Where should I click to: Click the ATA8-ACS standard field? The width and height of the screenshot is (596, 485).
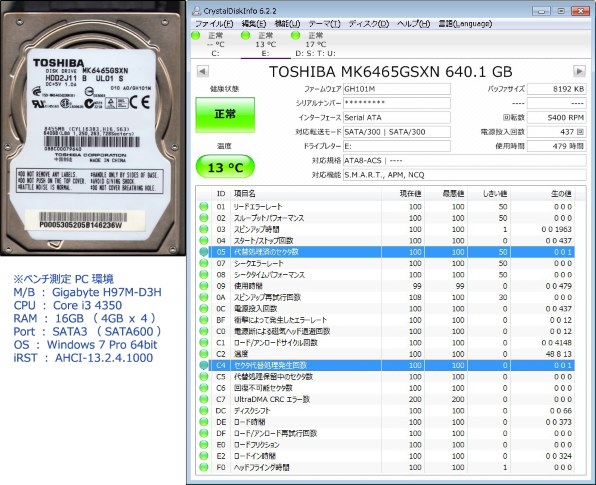point(464,160)
